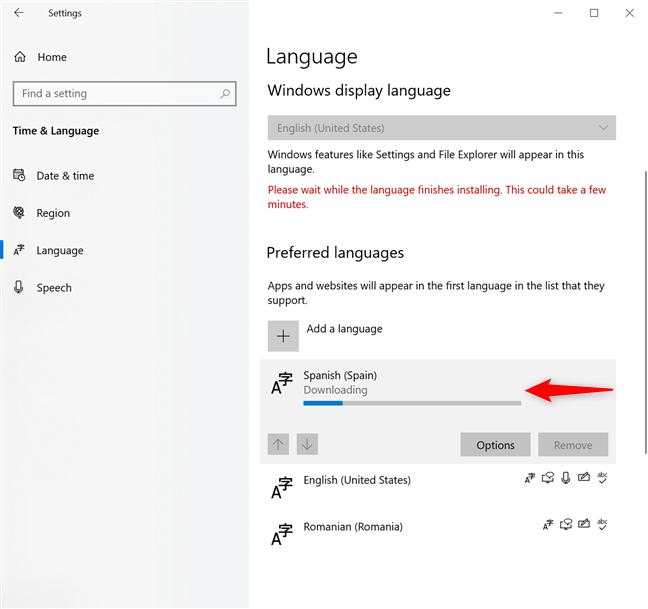Click the Region globe icon
This screenshot has height=609, width=648.
(19, 212)
